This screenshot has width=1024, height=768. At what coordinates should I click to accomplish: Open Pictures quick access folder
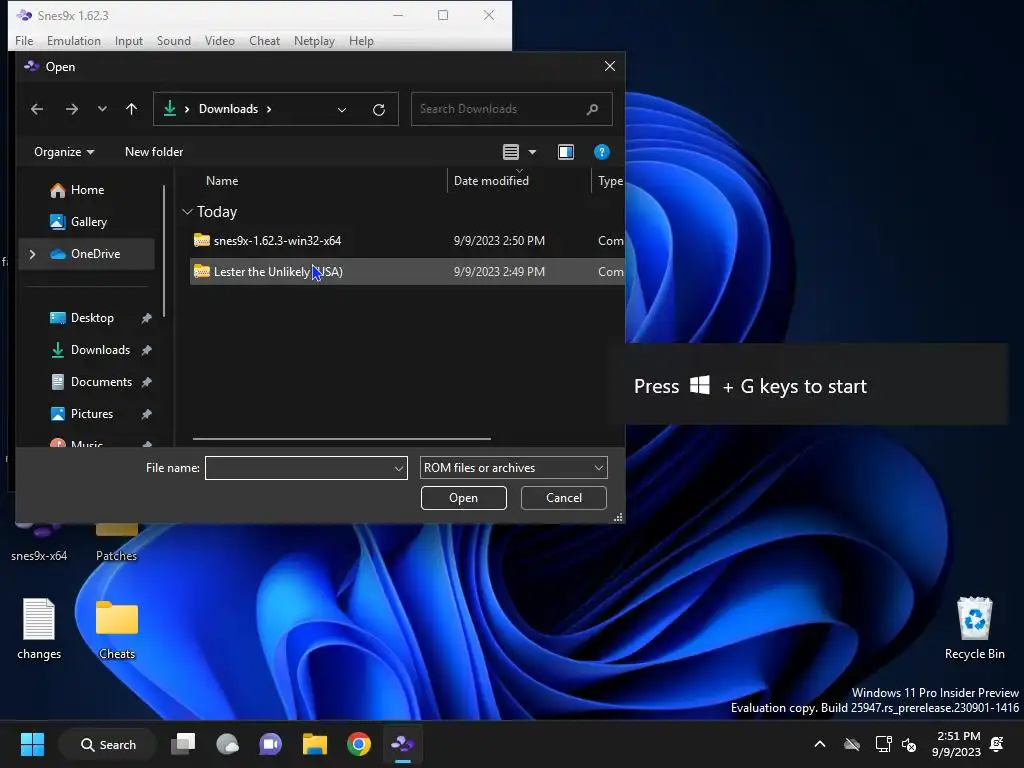tap(82, 414)
